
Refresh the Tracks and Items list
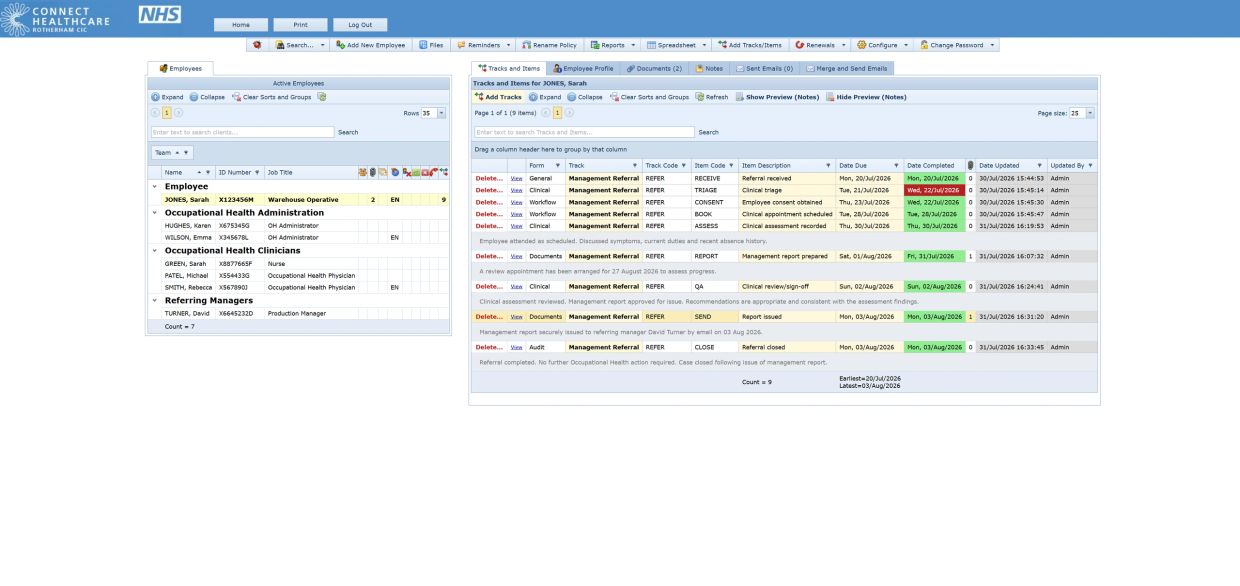click(x=712, y=97)
